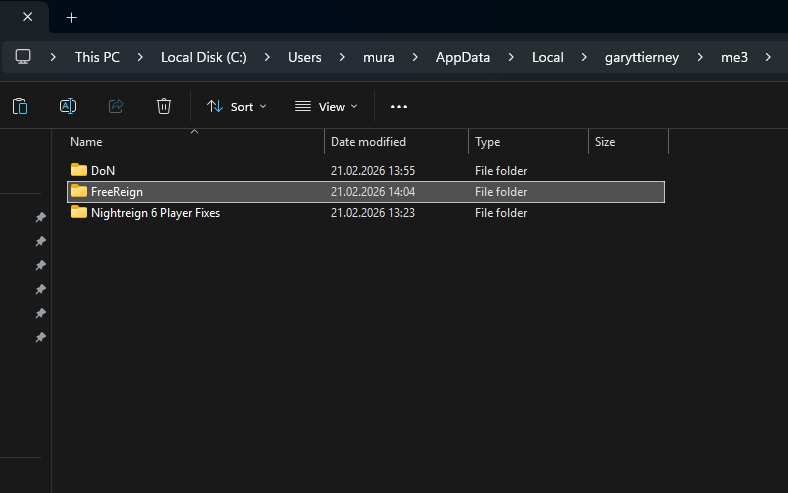
Task: Navigate to AppData in breadcrumb
Action: (462, 57)
